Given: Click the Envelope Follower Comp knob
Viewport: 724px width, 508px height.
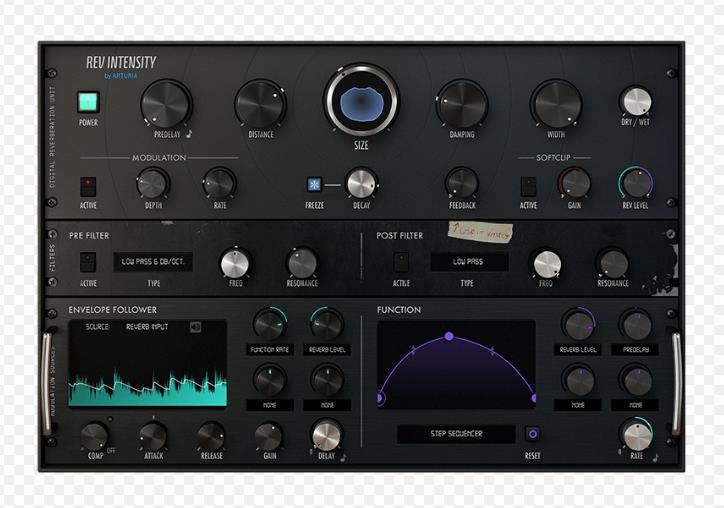Looking at the screenshot, I should coord(95,437).
